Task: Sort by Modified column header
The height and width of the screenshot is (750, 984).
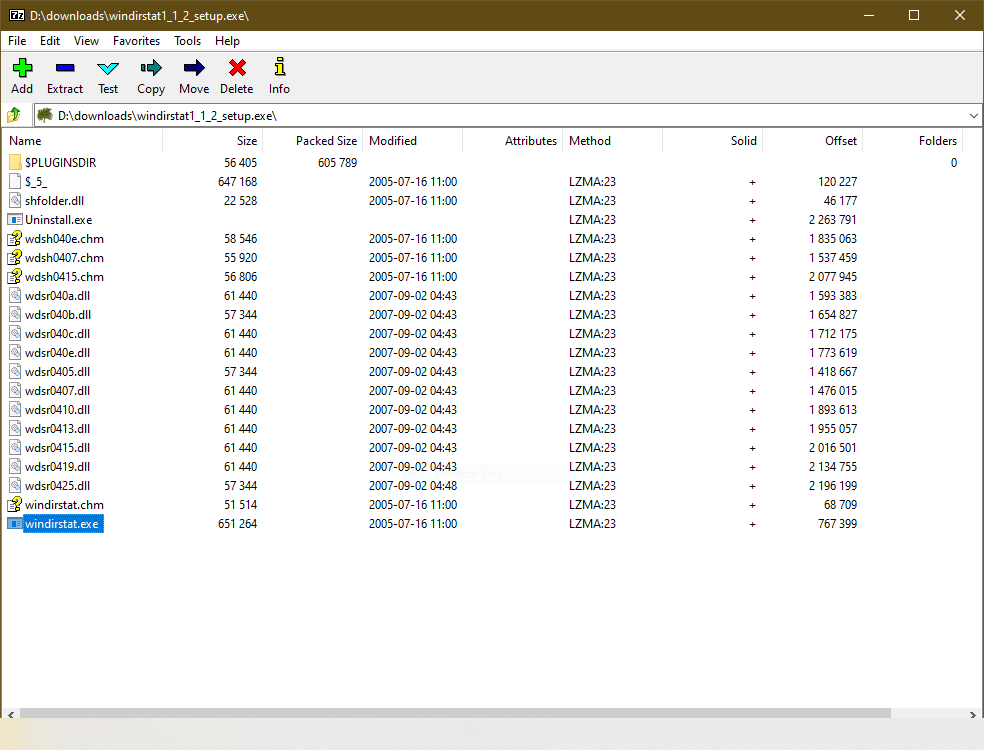Action: coord(412,141)
